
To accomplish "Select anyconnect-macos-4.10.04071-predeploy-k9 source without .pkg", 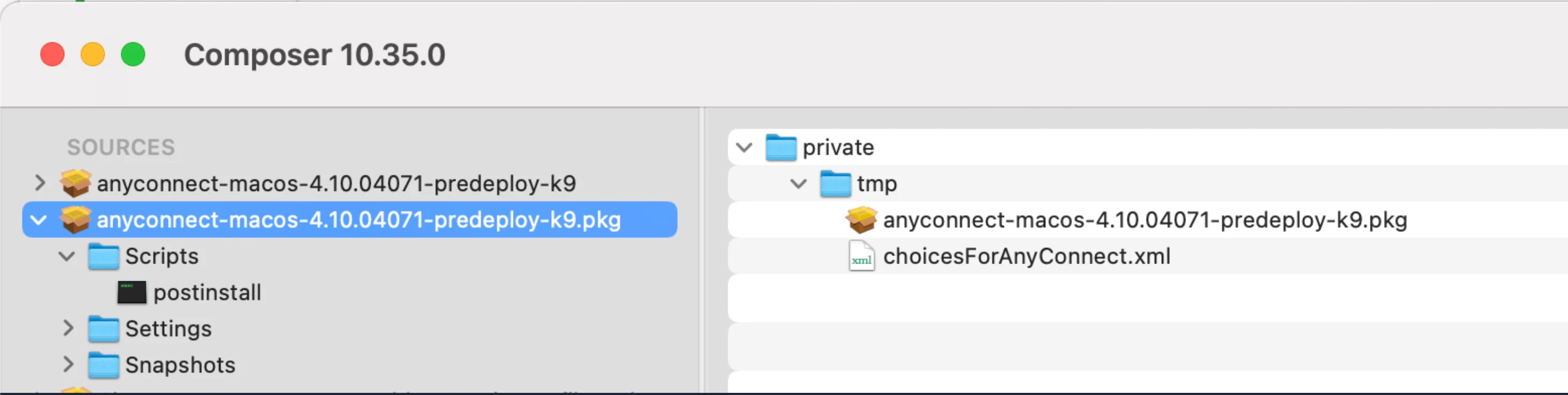I will (336, 183).
